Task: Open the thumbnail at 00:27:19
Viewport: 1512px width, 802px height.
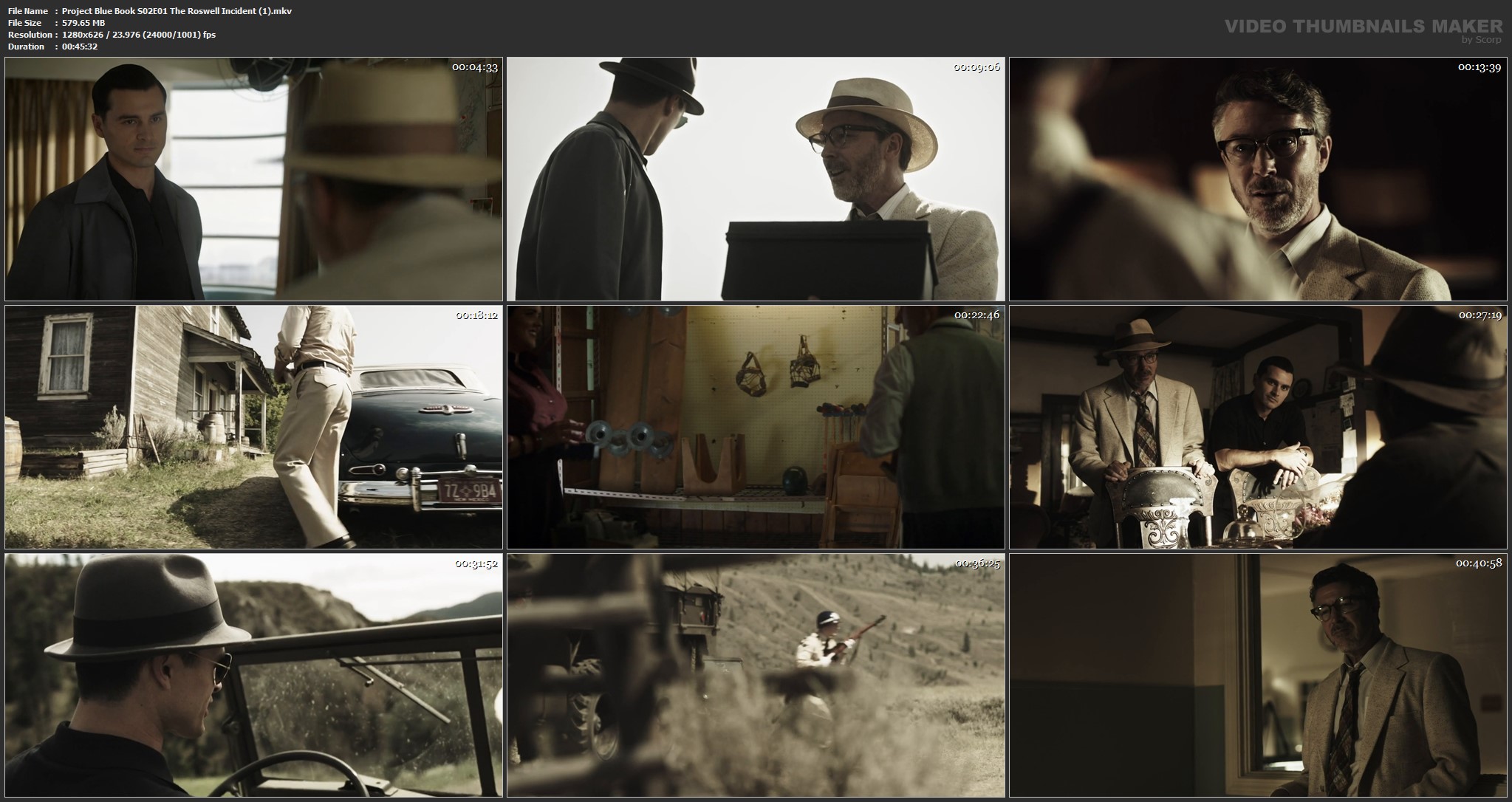Action: [1258, 427]
